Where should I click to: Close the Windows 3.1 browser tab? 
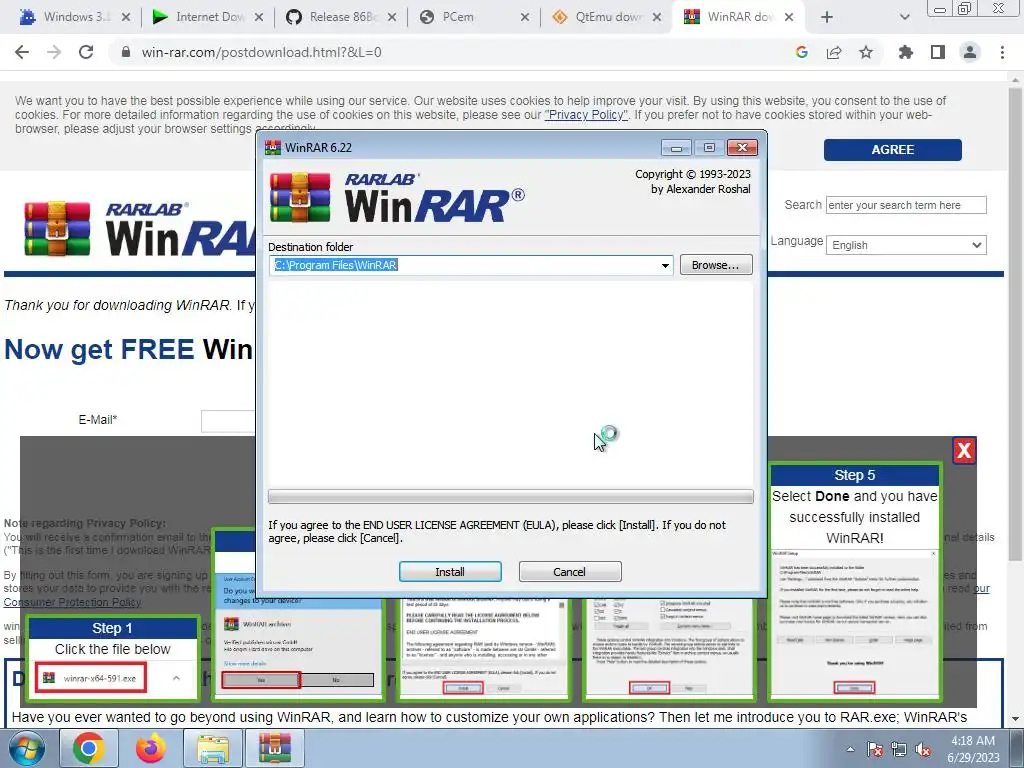click(126, 17)
